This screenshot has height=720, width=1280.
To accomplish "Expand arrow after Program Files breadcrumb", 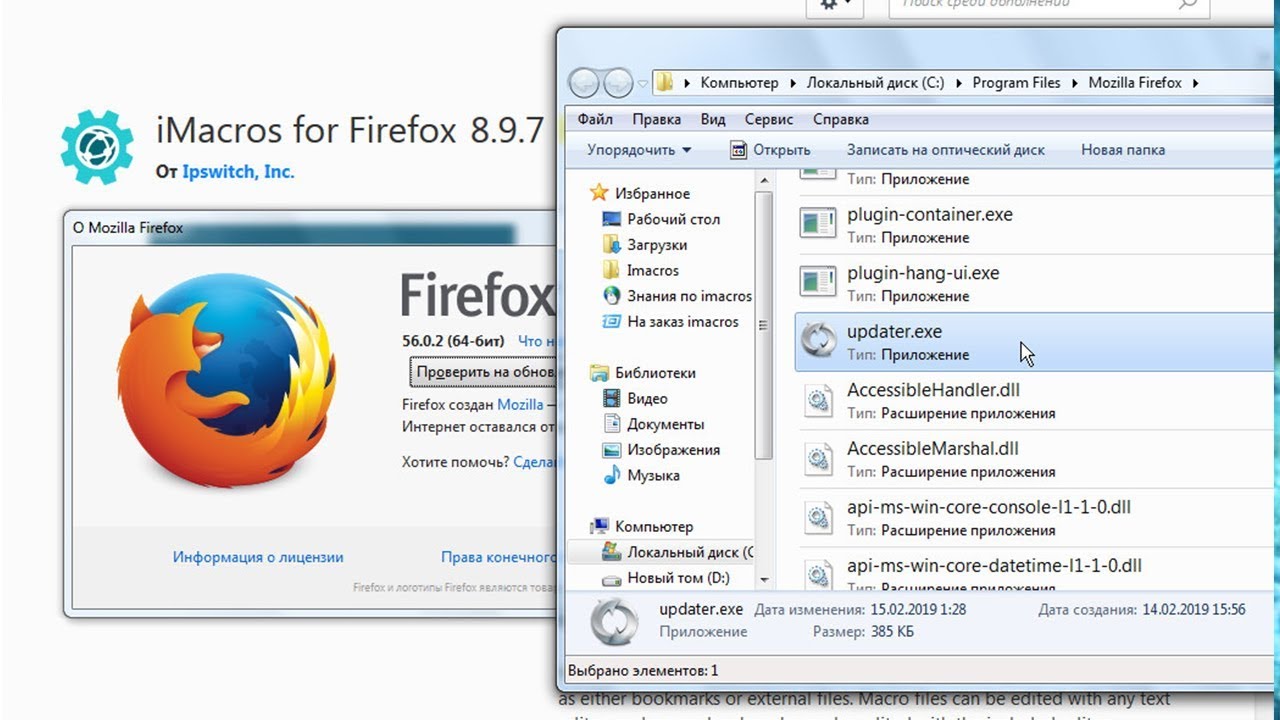I will click(x=1073, y=83).
